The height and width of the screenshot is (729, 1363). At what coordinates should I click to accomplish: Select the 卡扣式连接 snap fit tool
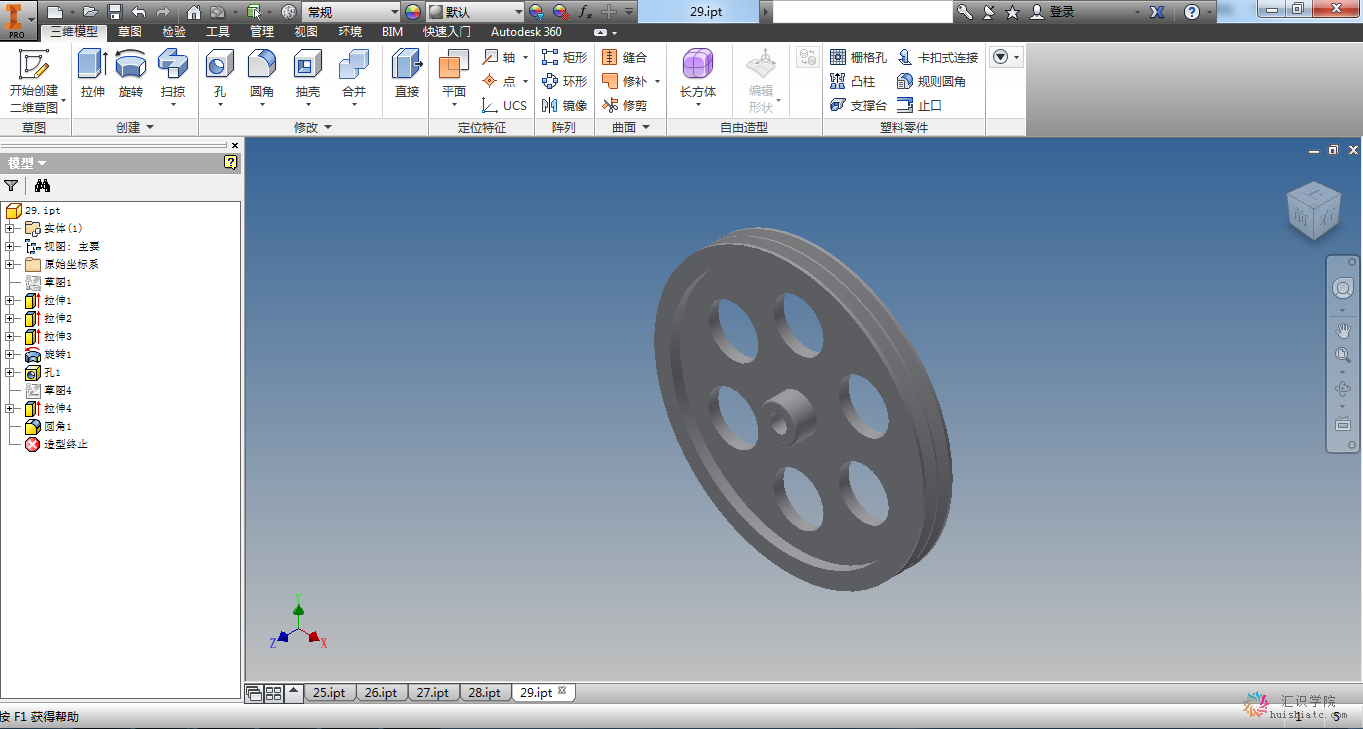[x=937, y=57]
